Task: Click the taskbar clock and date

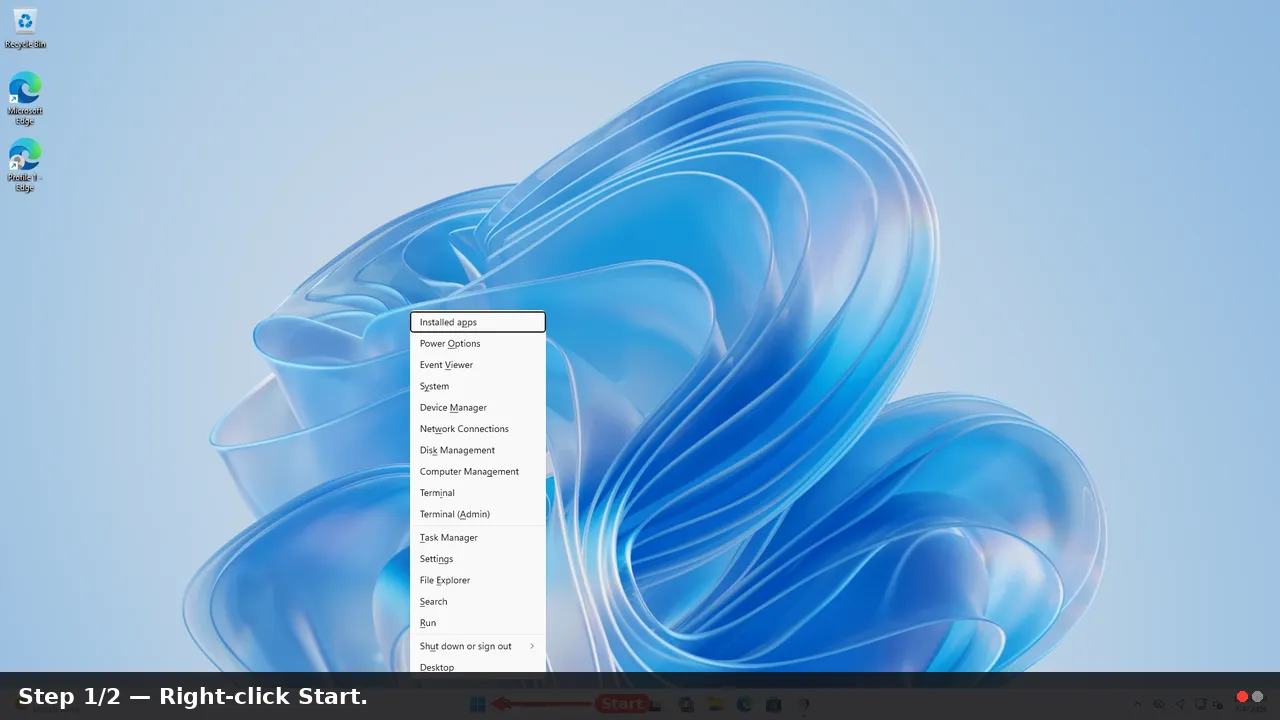Action: [1249, 704]
